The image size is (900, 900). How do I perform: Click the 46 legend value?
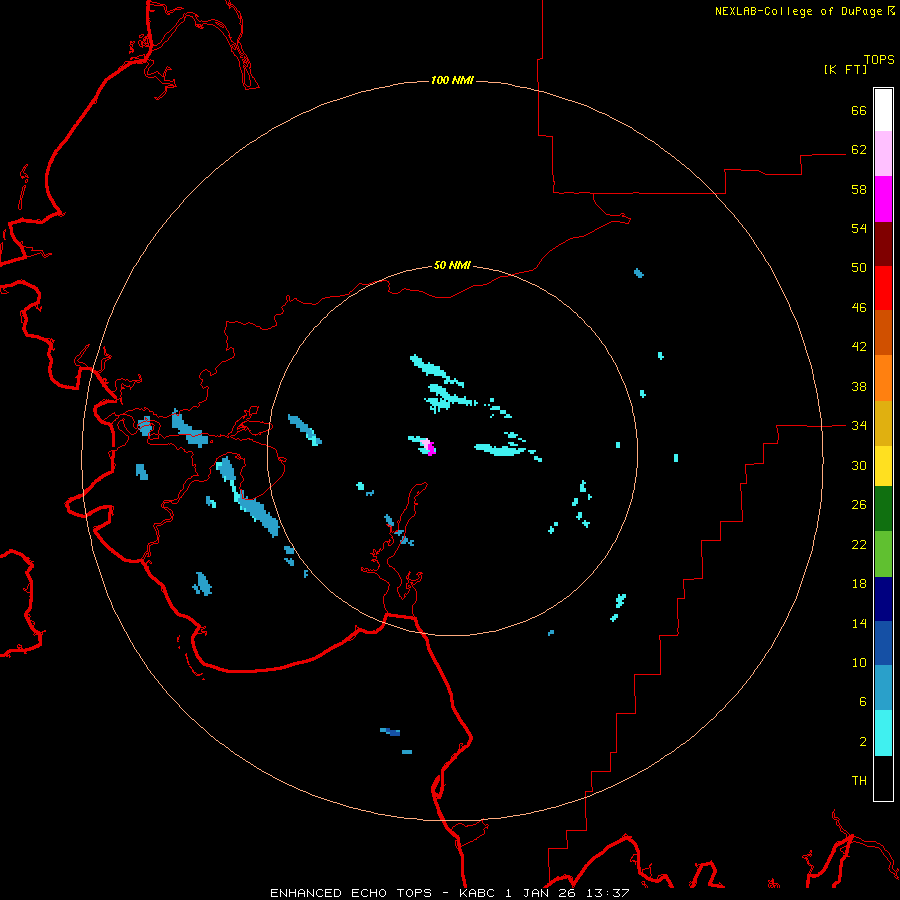click(x=859, y=307)
